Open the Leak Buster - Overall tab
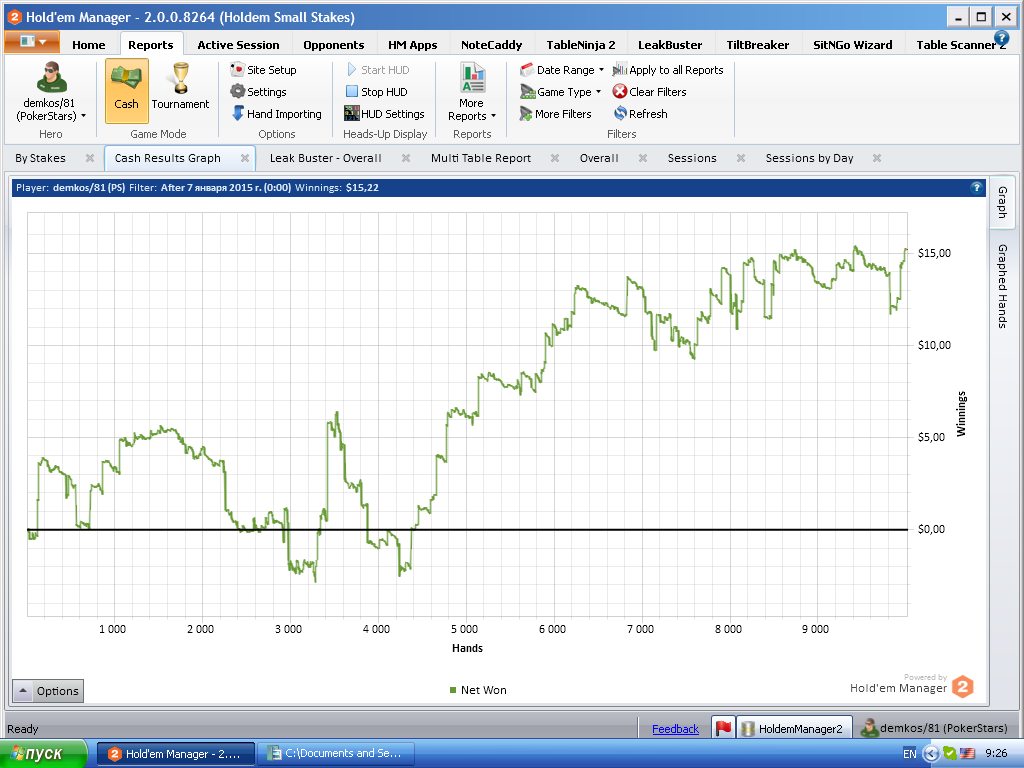The width and height of the screenshot is (1024, 768). point(325,158)
